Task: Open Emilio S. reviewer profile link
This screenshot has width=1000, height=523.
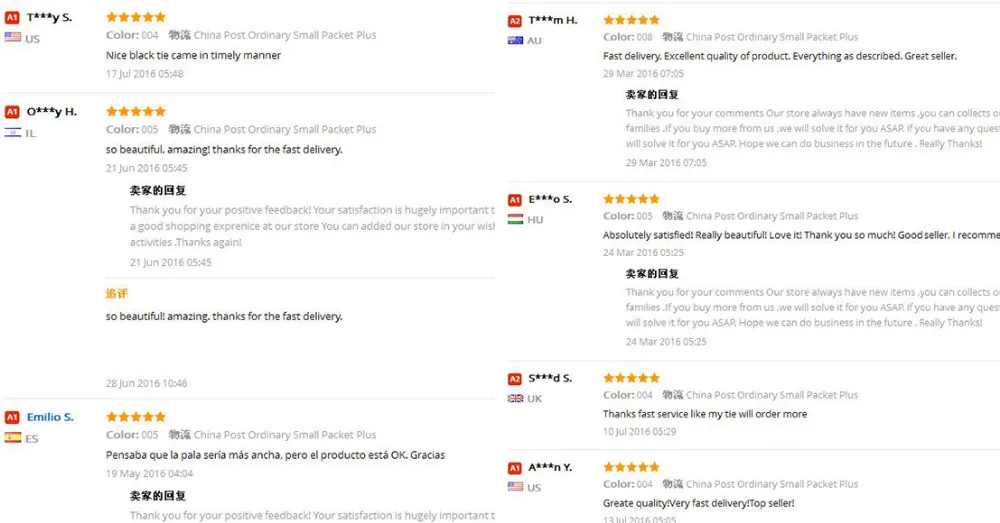Action: click(50, 417)
